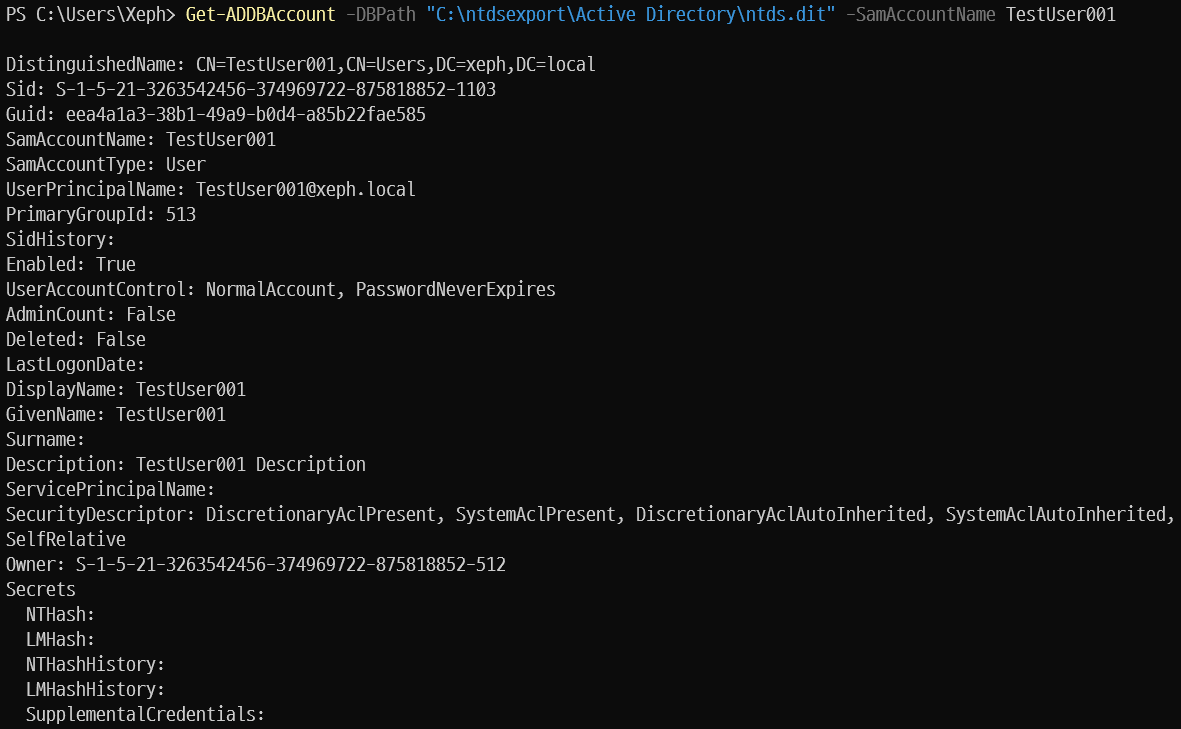The image size is (1181, 729).
Task: Click the Owner SID ending in 512
Action: 291,564
